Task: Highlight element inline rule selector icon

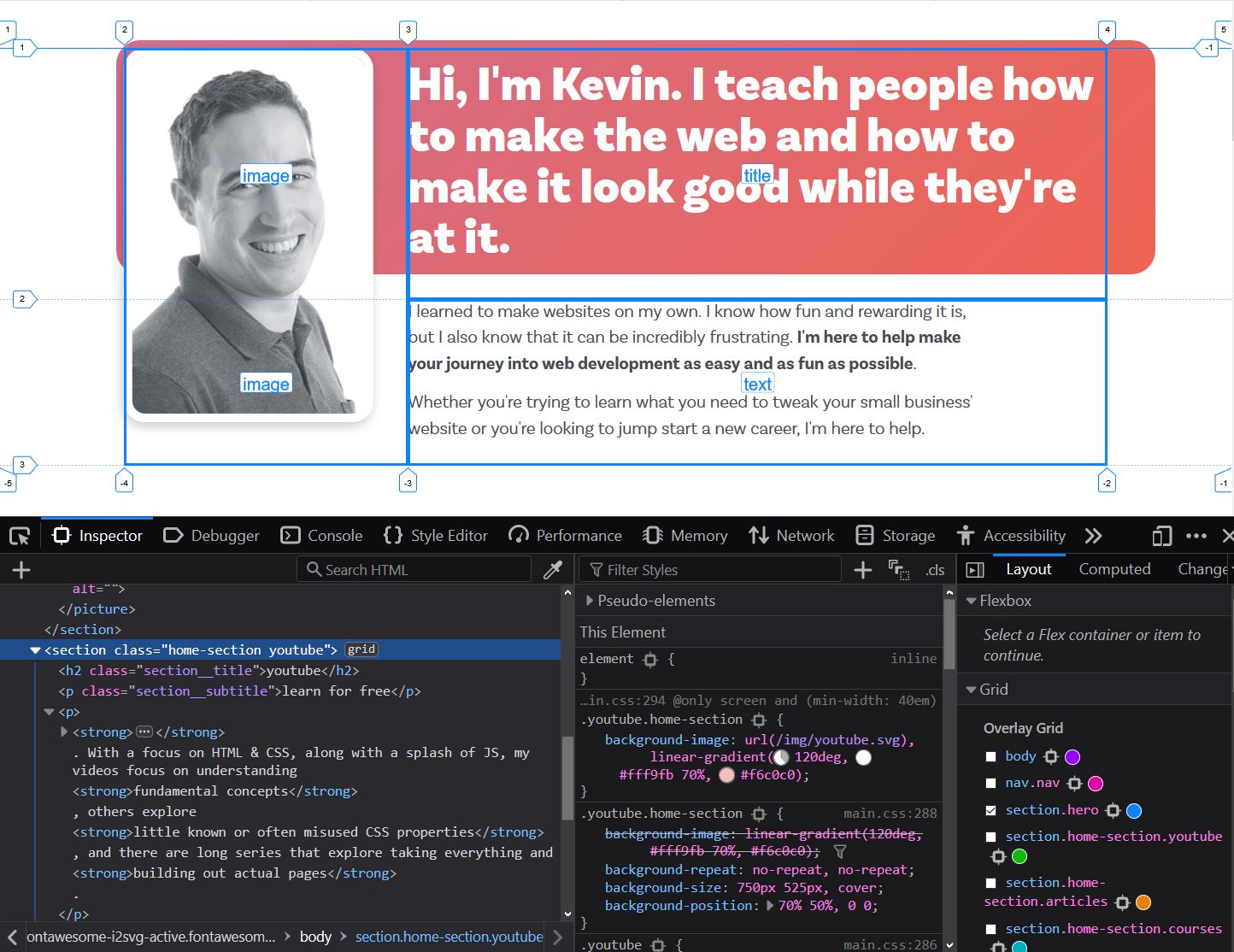Action: click(650, 659)
